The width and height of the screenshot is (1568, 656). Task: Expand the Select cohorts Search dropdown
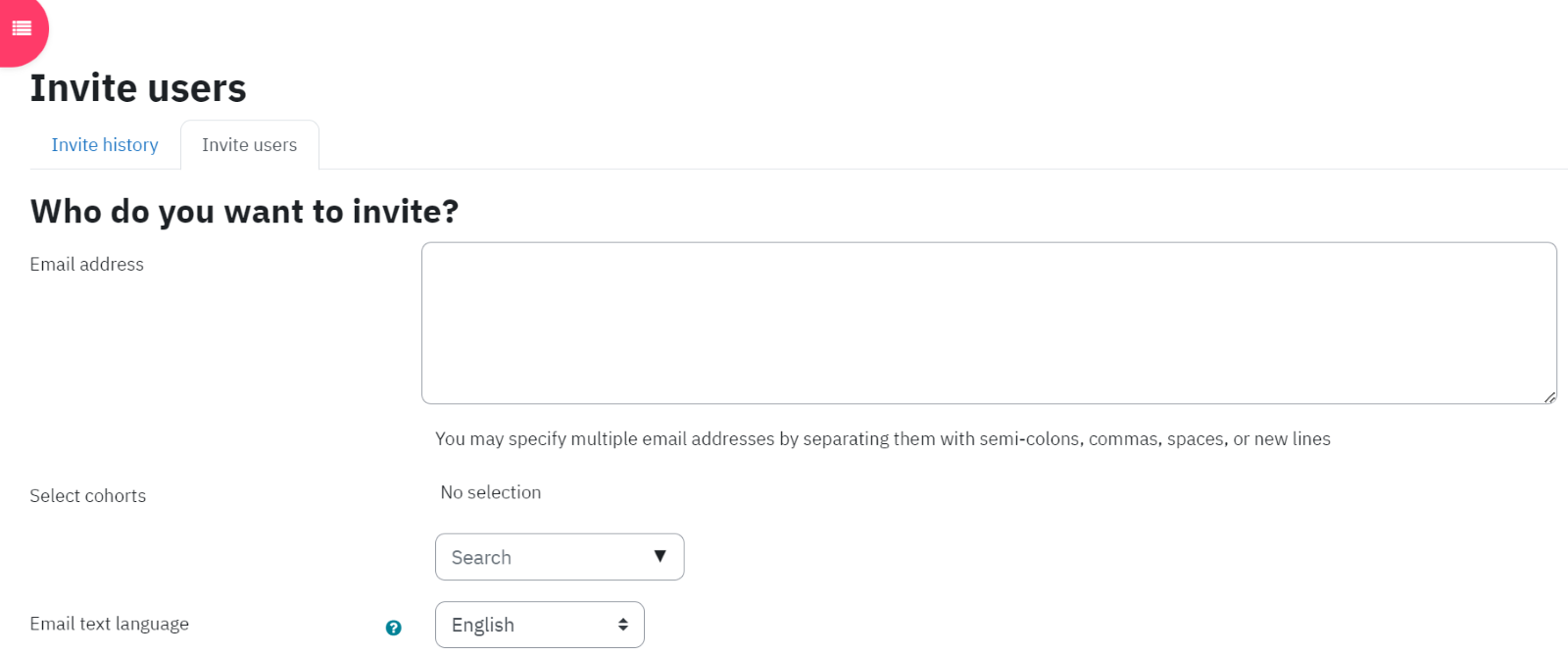[560, 557]
